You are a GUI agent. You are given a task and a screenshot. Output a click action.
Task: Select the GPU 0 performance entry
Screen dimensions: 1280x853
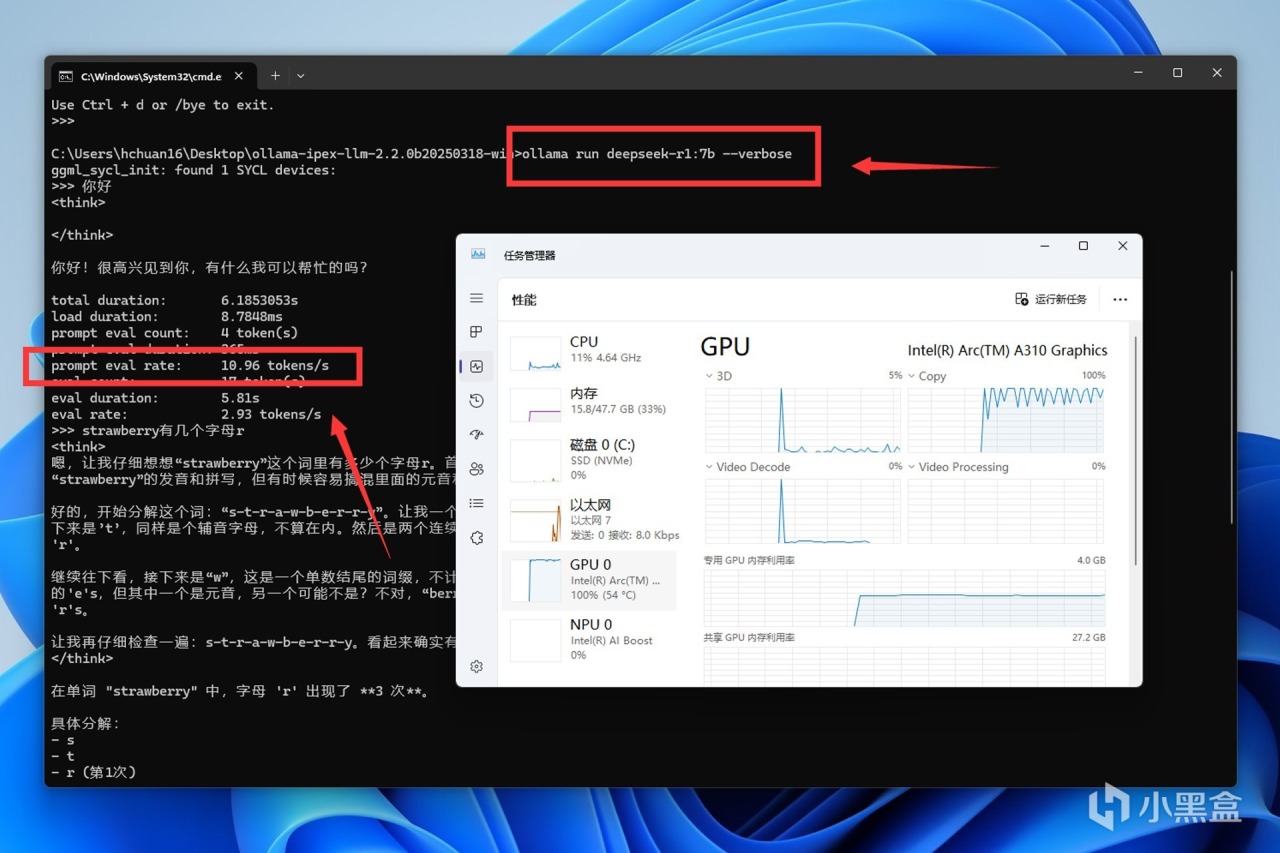tap(588, 580)
